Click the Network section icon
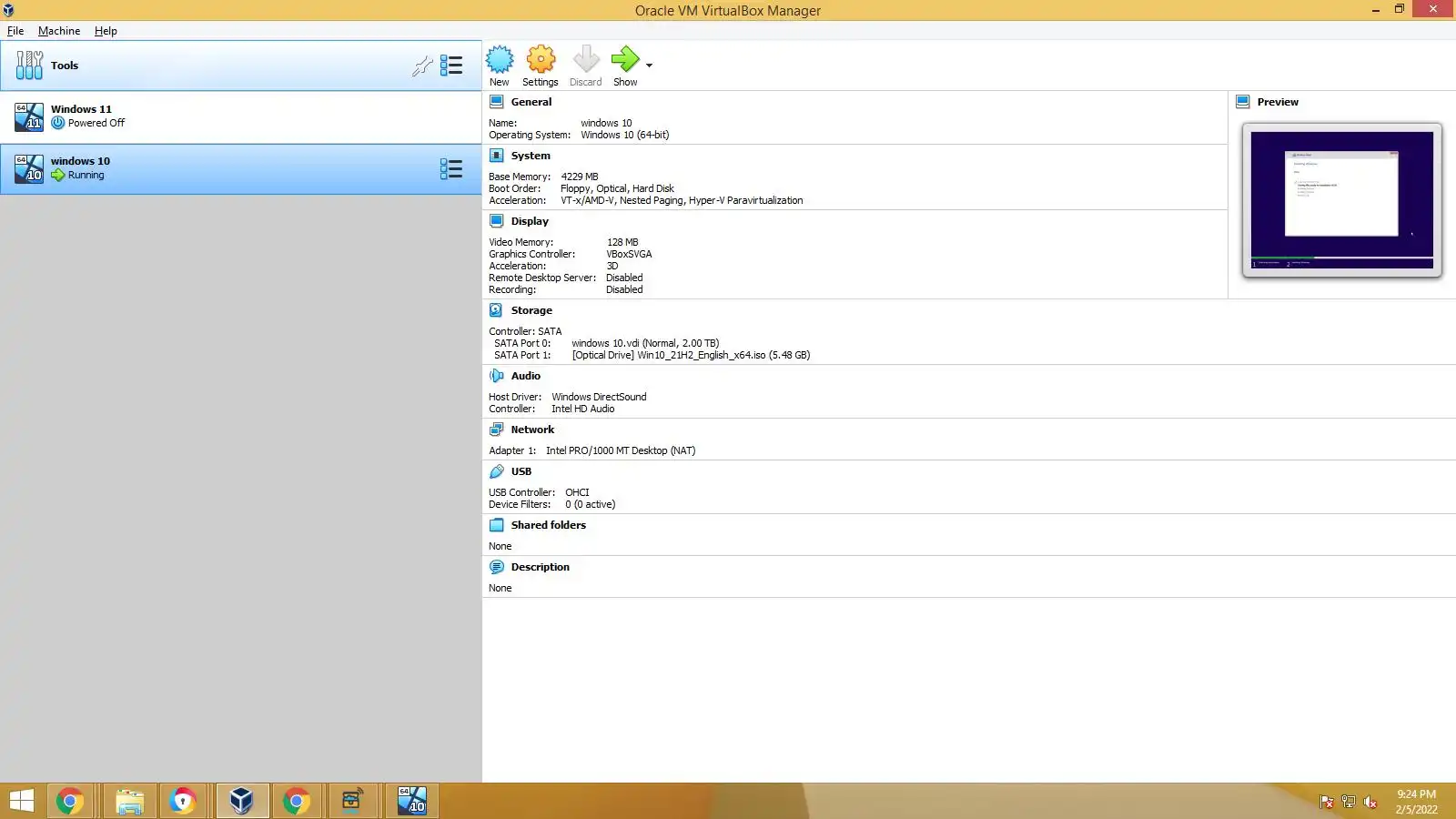Viewport: 1456px width, 819px height. tap(497, 430)
